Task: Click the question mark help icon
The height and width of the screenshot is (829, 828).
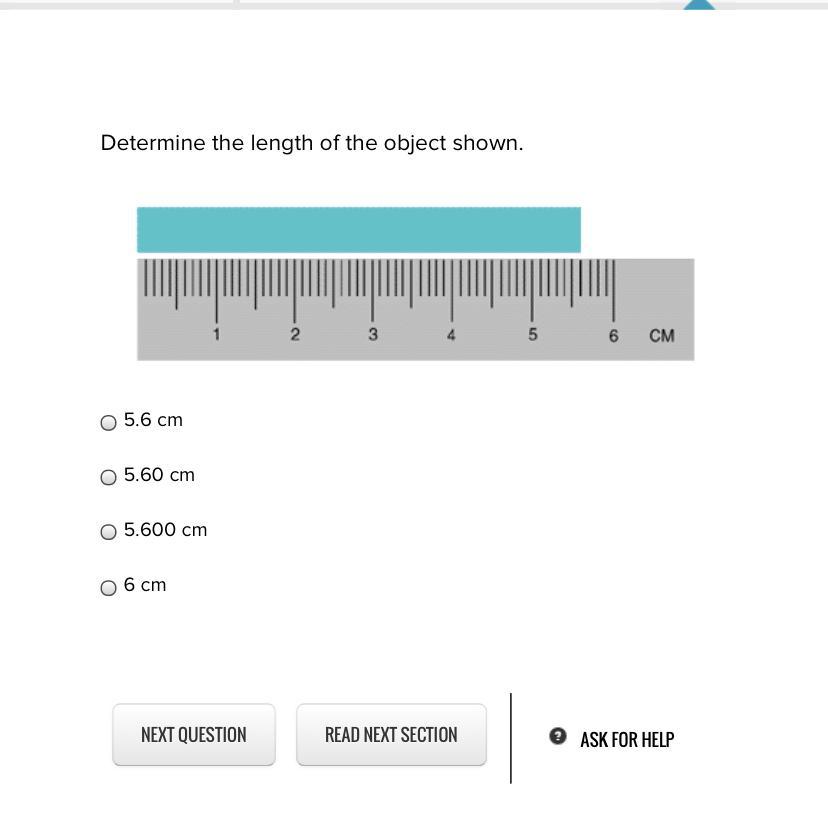Action: 557,735
